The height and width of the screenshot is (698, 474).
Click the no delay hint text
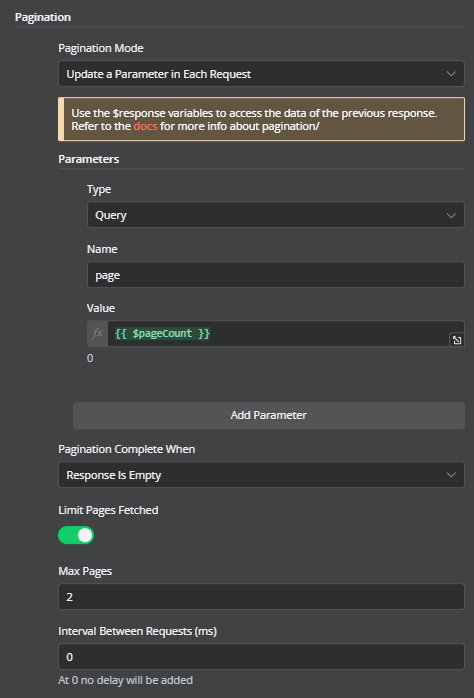click(x=126, y=680)
